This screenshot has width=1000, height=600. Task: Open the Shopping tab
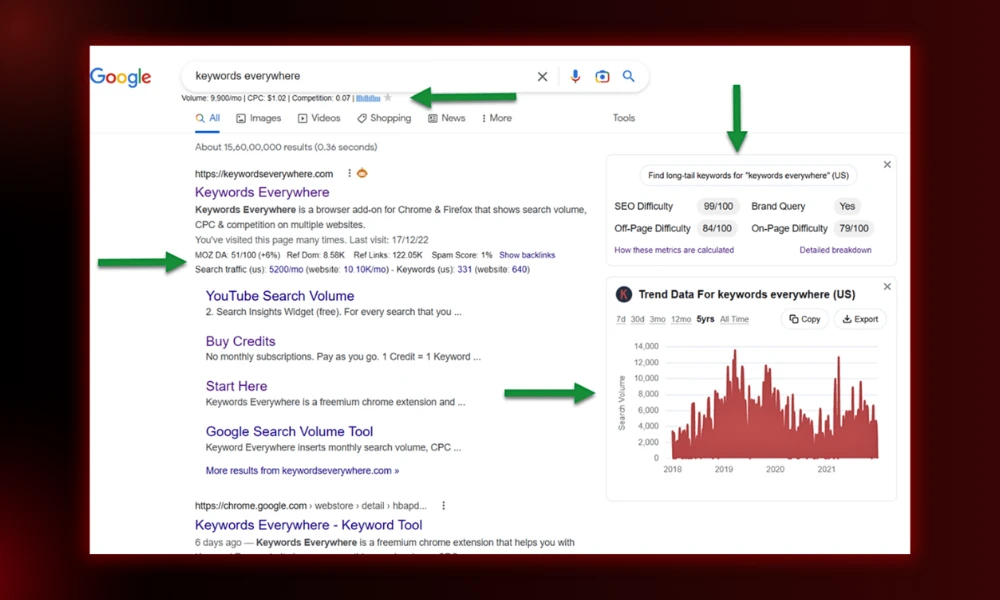point(384,118)
